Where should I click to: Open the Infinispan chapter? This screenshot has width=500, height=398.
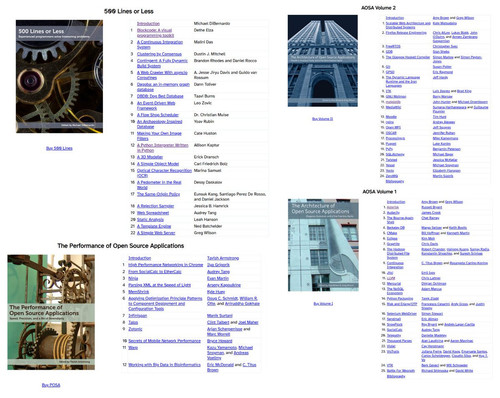[138, 316]
